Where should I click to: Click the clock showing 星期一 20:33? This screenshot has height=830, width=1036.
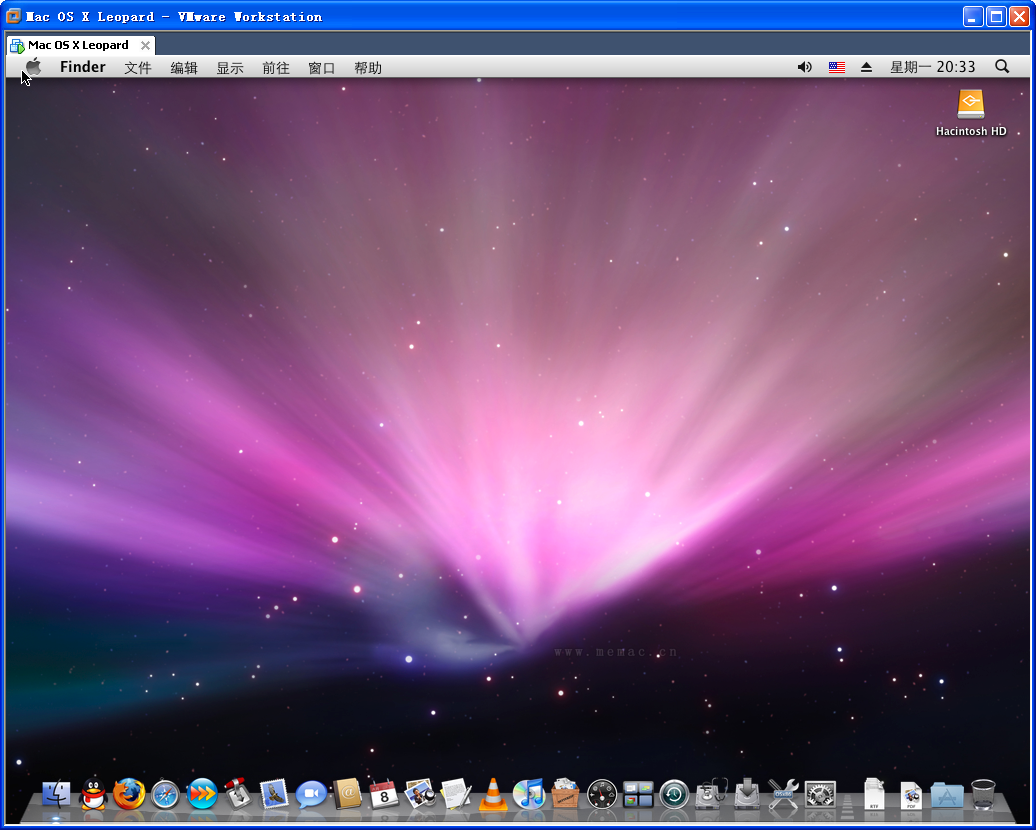932,67
